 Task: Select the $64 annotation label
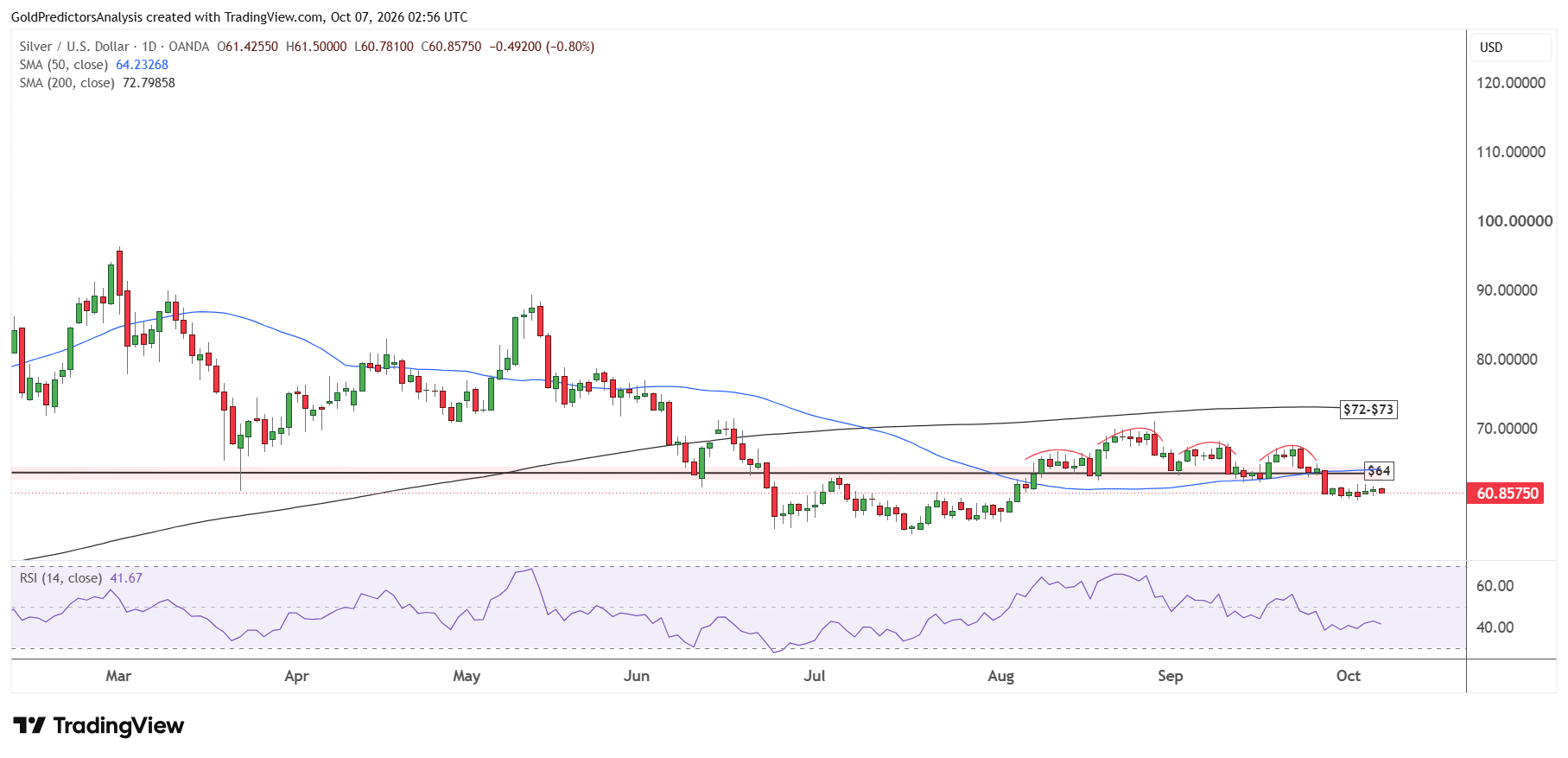click(1379, 471)
